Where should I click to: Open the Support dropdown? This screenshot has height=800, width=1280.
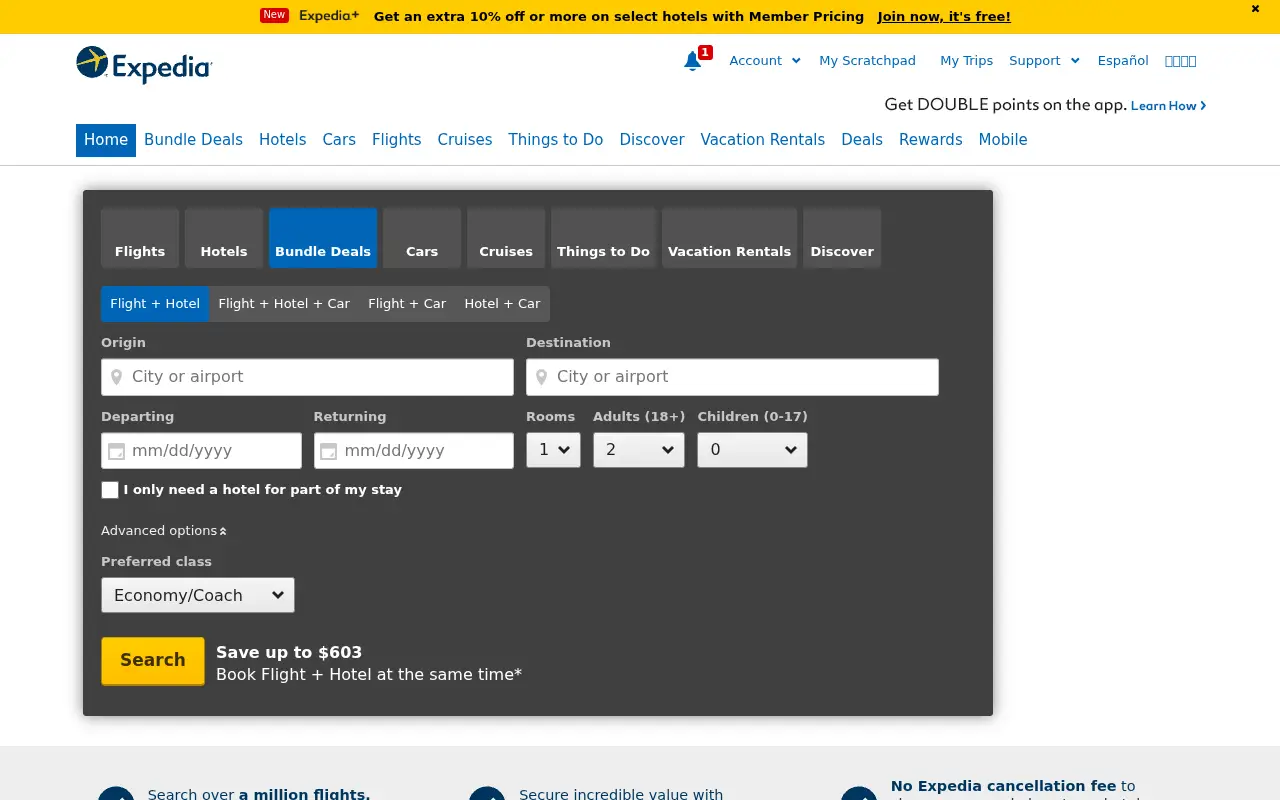click(1044, 61)
